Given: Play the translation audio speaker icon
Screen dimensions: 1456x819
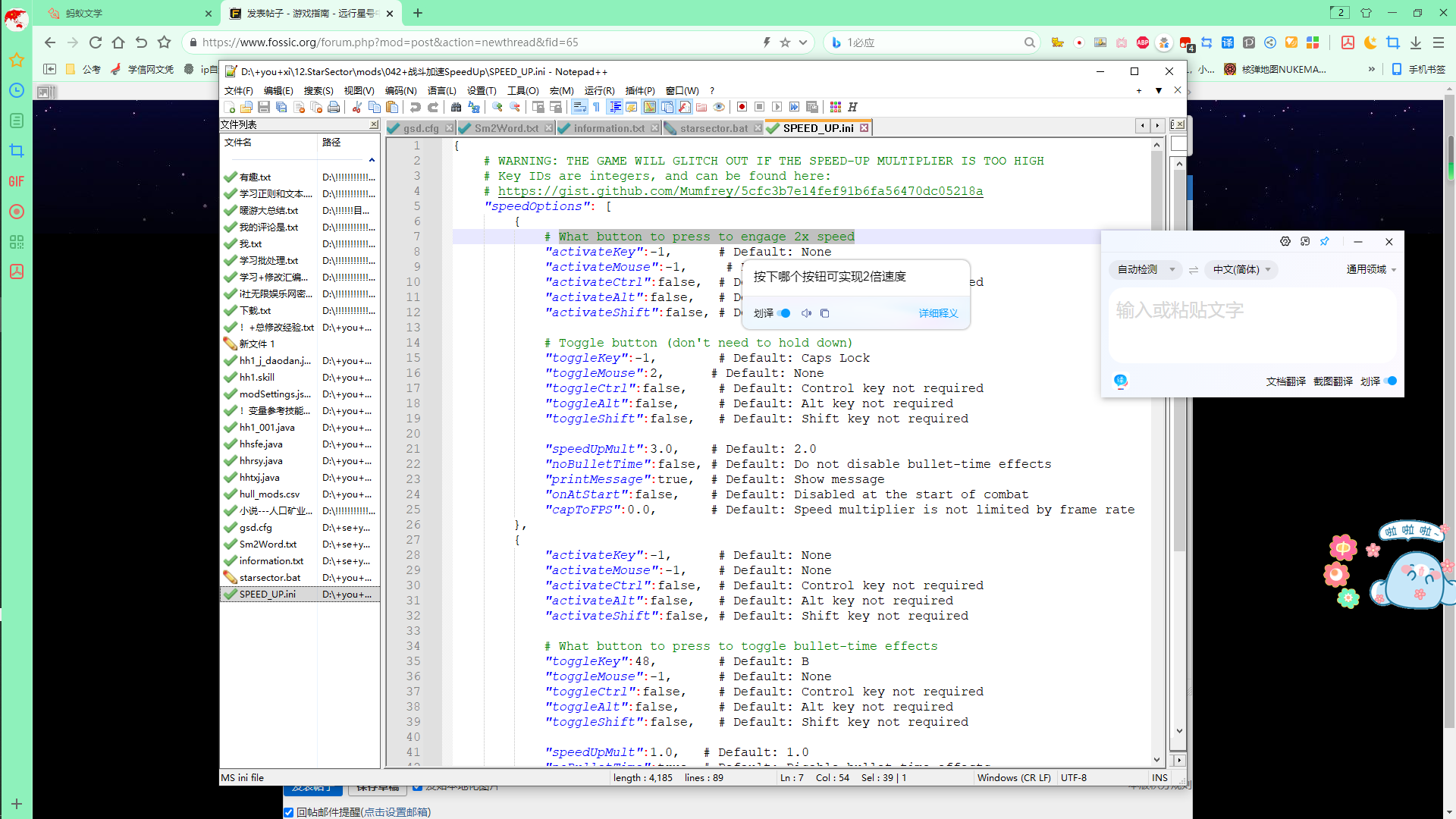Looking at the screenshot, I should [806, 313].
